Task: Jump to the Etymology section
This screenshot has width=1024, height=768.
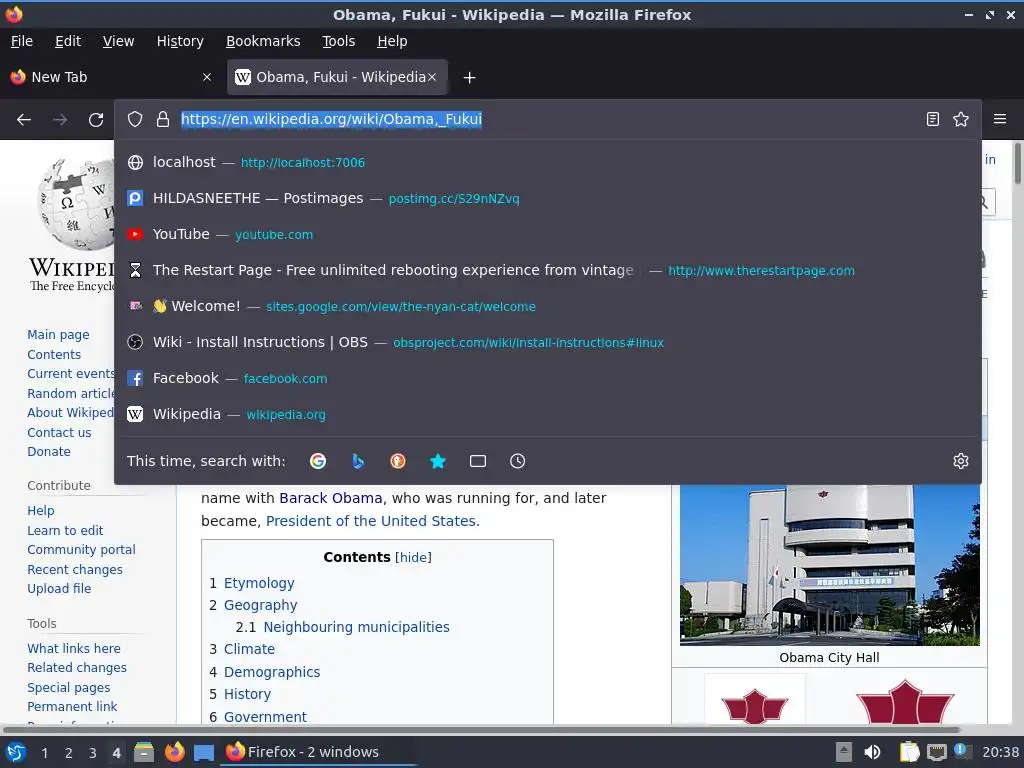Action: 259,583
